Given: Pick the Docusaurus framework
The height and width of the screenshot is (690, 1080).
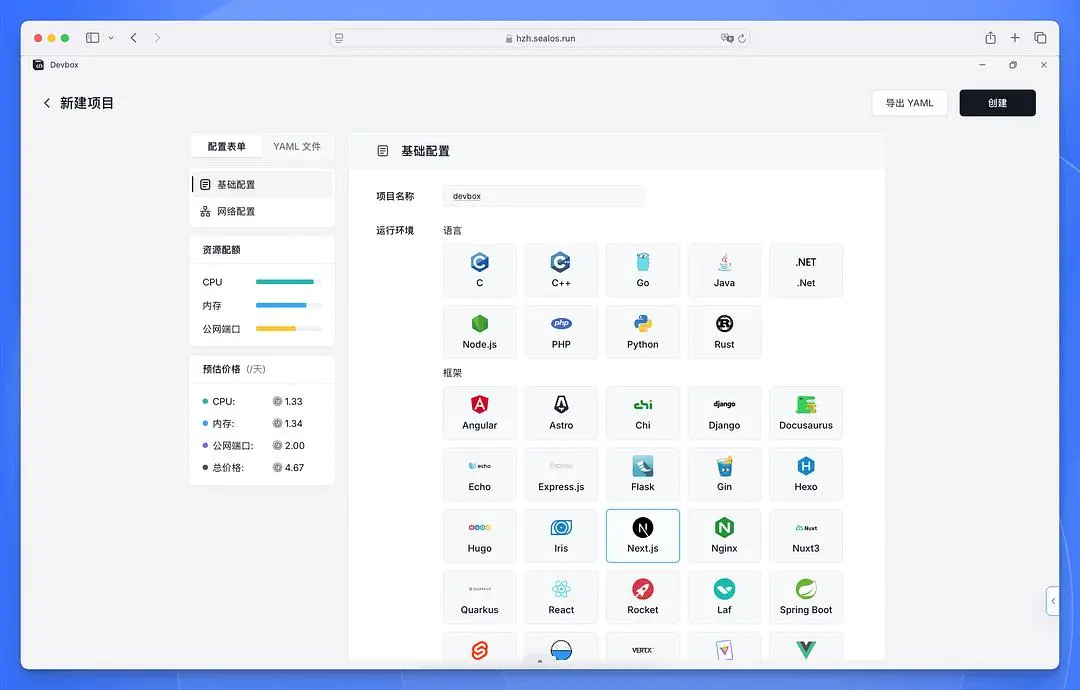Looking at the screenshot, I should point(806,412).
